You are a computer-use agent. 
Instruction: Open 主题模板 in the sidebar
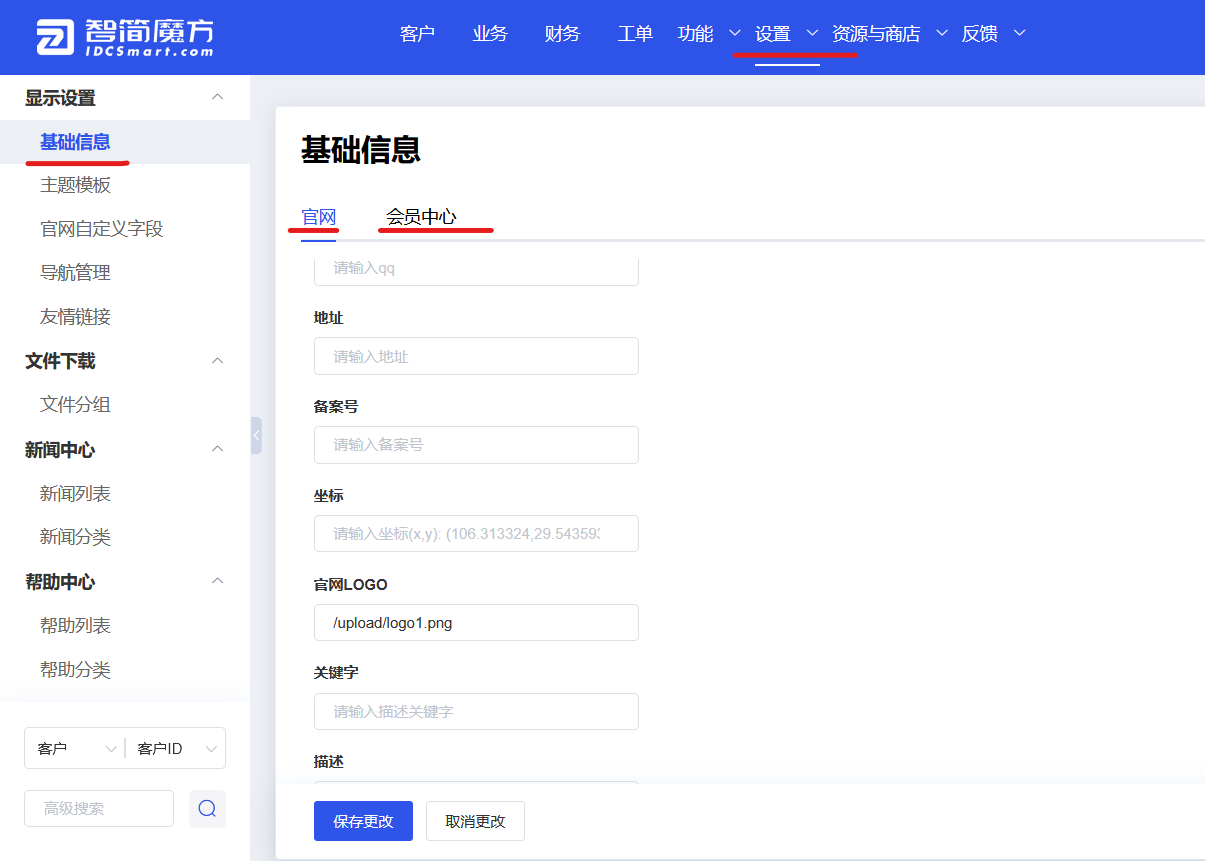click(75, 185)
